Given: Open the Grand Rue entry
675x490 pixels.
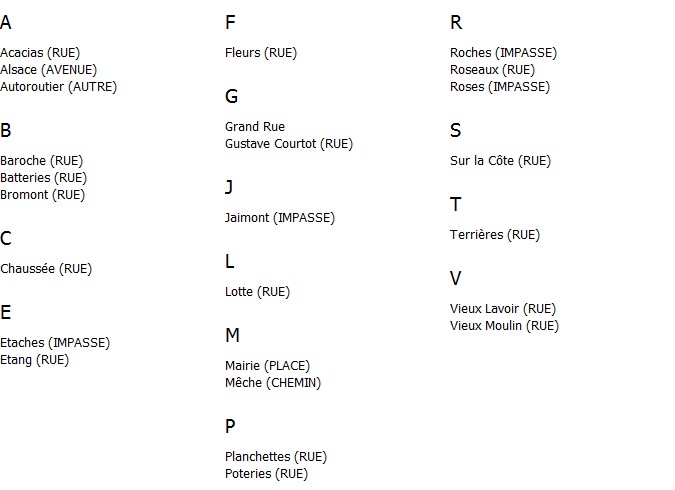Looking at the screenshot, I should (x=255, y=127).
